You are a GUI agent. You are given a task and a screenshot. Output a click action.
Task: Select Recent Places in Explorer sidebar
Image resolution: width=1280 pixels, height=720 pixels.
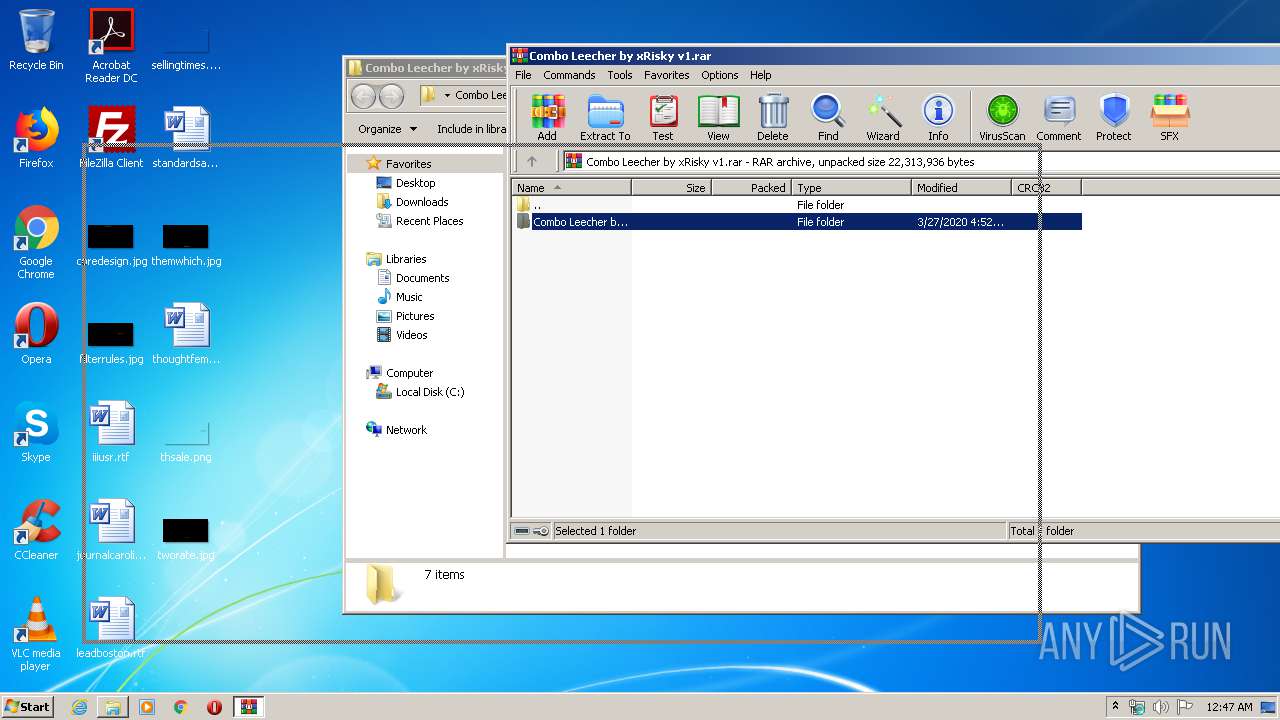pos(429,221)
